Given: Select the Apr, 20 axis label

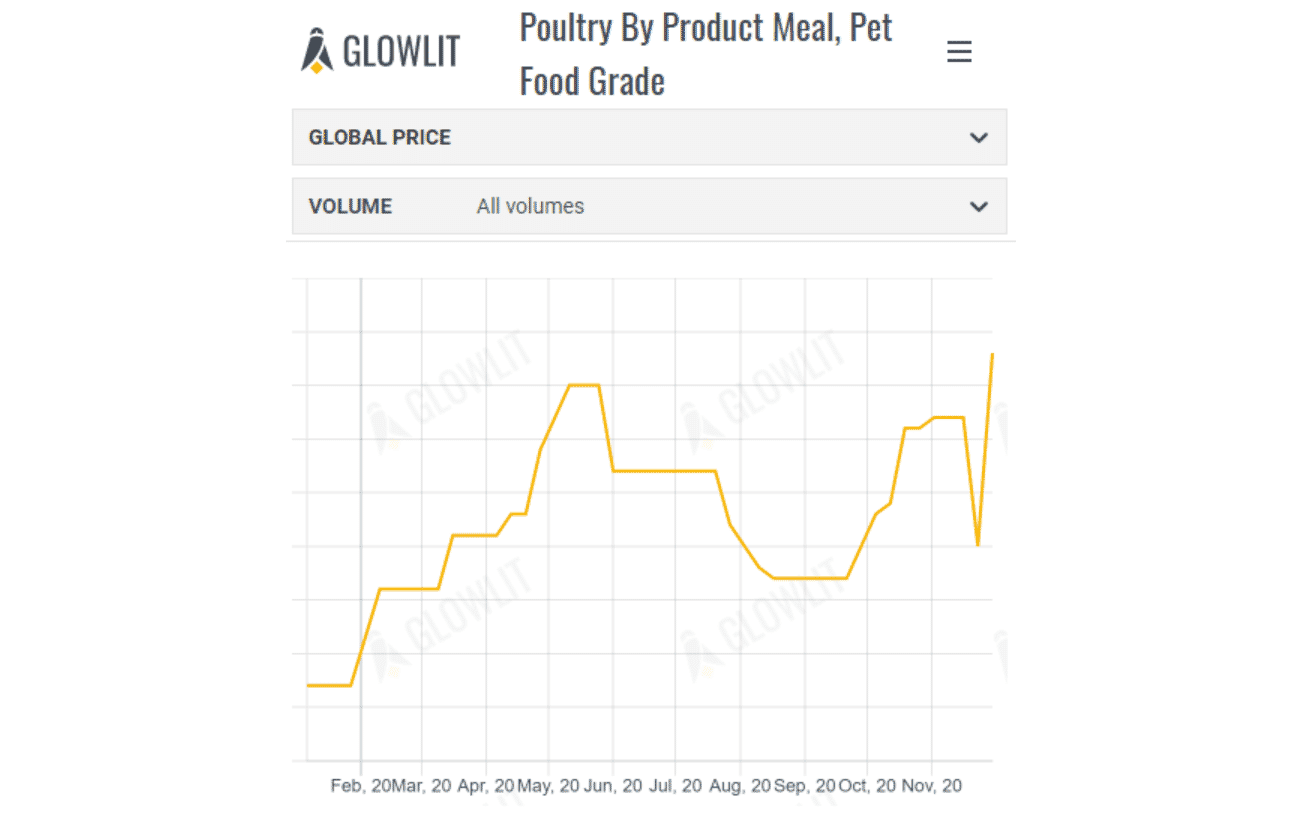Looking at the screenshot, I should point(486,786).
